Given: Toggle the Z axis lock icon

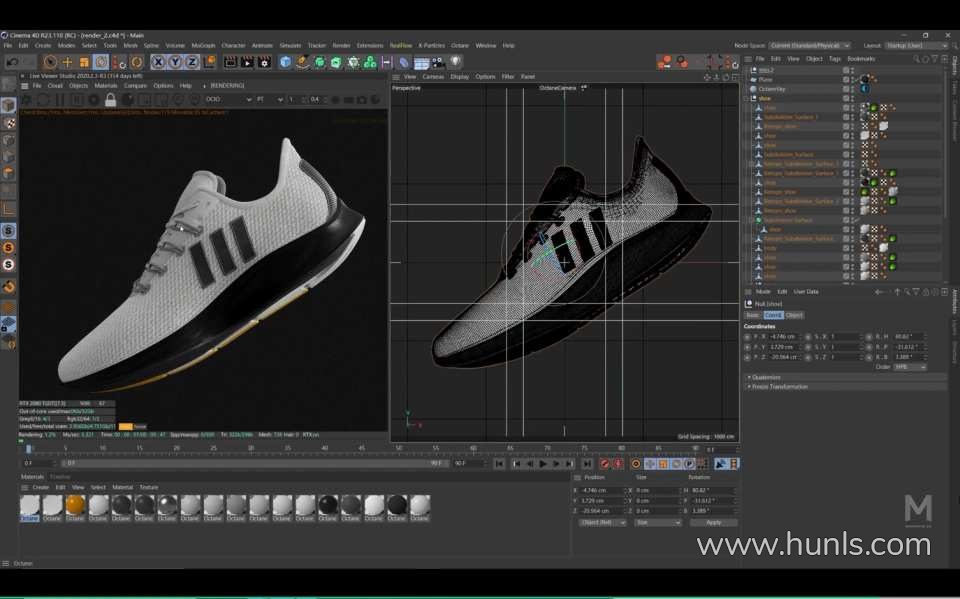Looking at the screenshot, I should tap(192, 62).
